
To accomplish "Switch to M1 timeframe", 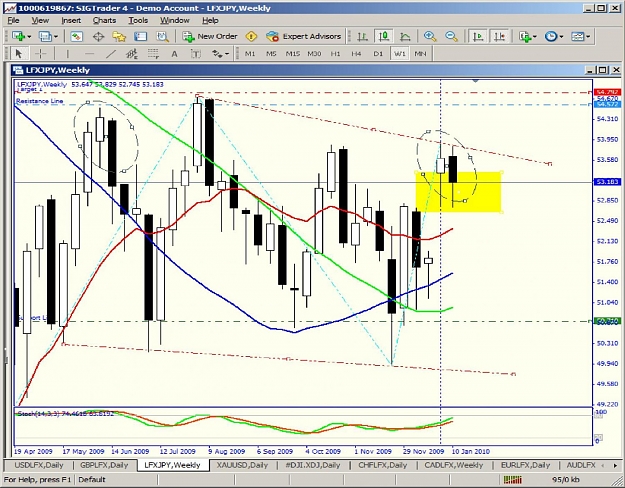I will point(250,53).
